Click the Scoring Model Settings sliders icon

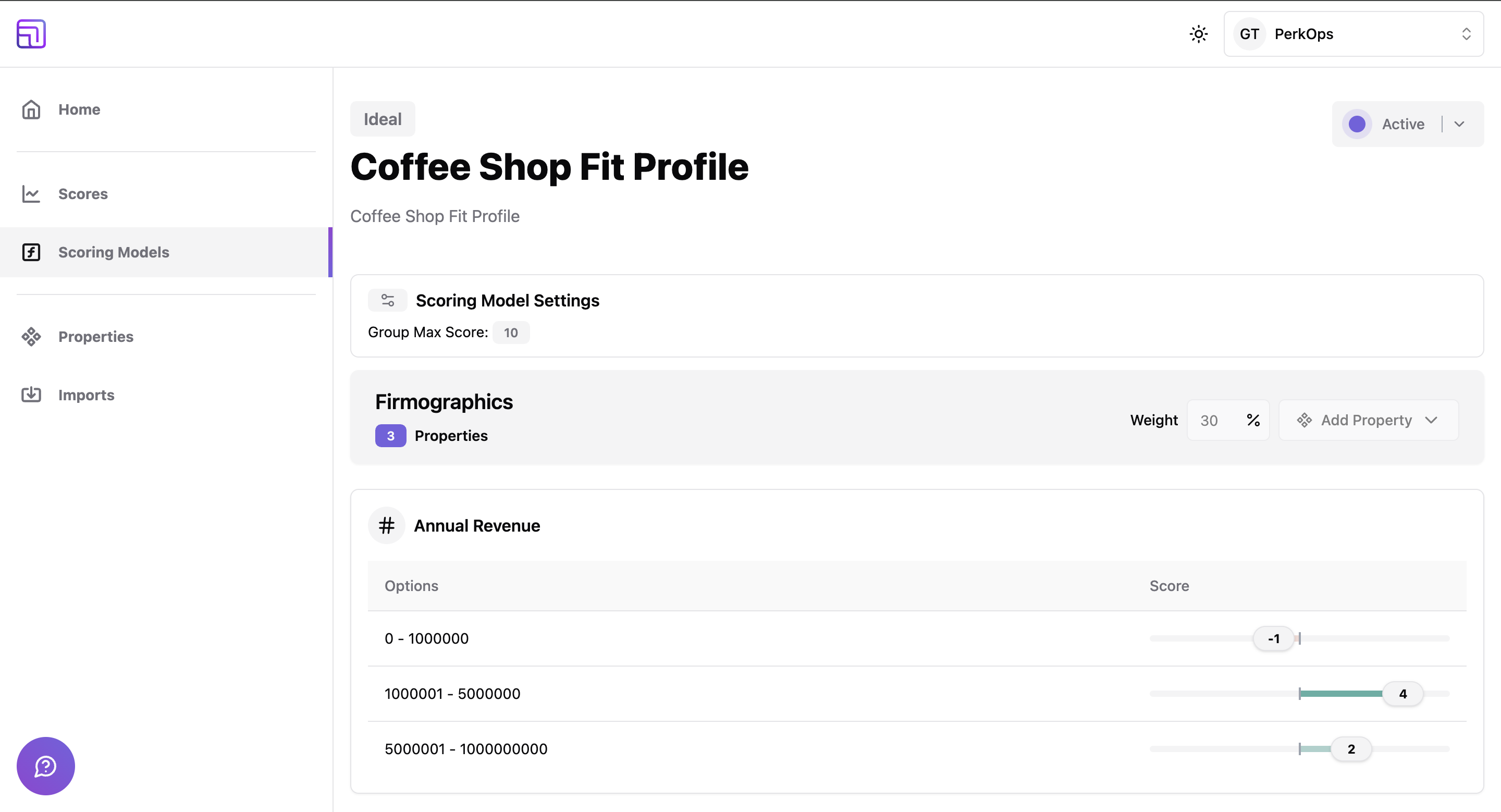click(x=387, y=301)
